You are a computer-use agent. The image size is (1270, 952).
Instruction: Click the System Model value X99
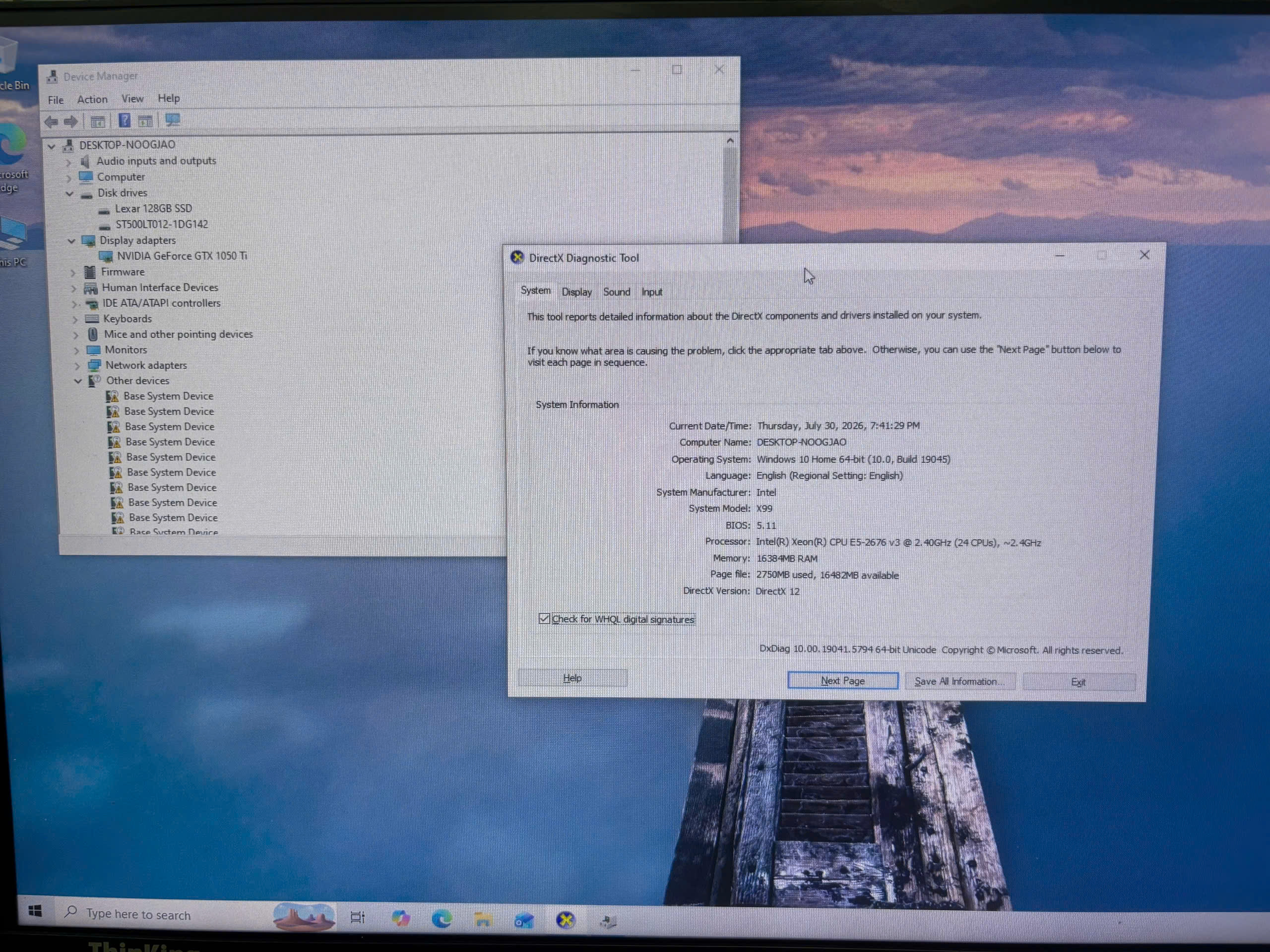pyautogui.click(x=764, y=509)
